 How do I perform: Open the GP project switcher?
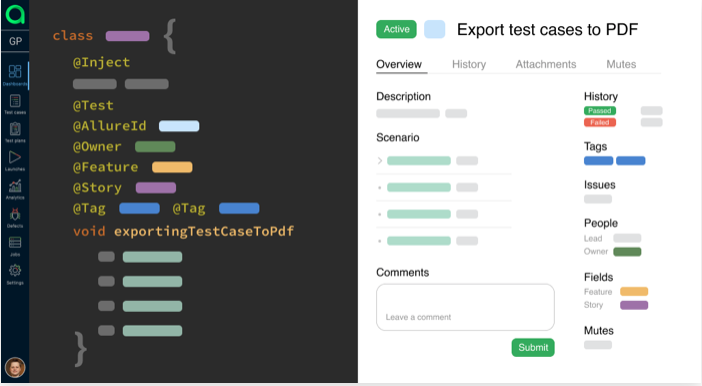point(15,41)
